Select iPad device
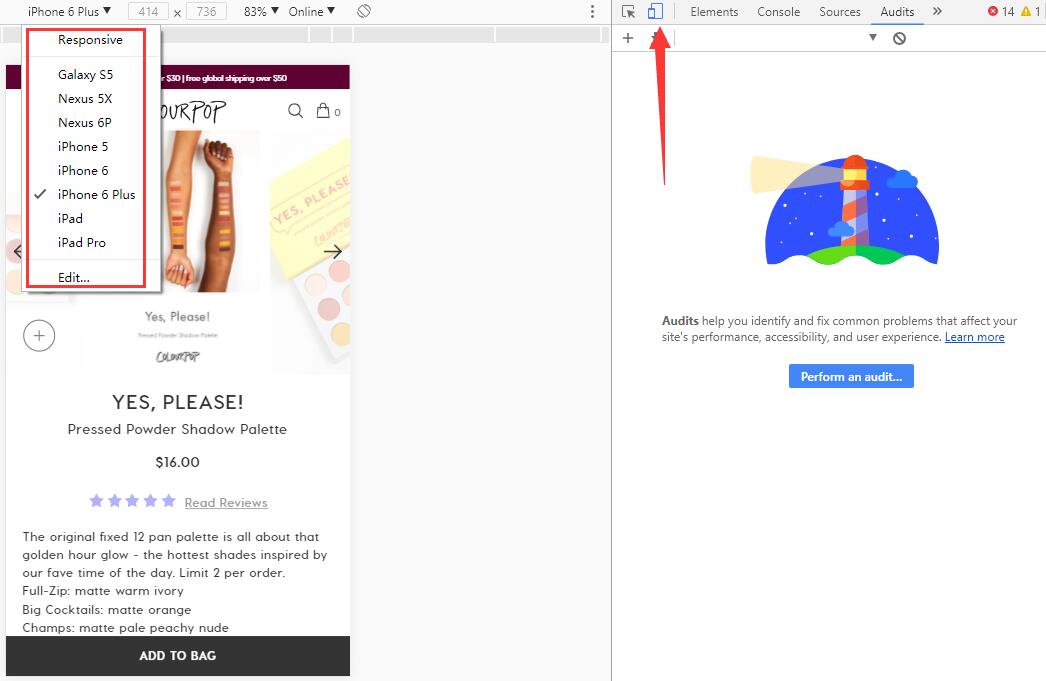The width and height of the screenshot is (1046, 681). pos(92,219)
